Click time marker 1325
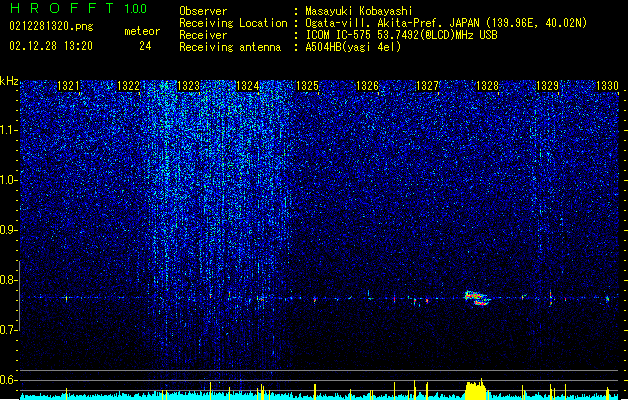The height and width of the screenshot is (400, 629). (307, 86)
